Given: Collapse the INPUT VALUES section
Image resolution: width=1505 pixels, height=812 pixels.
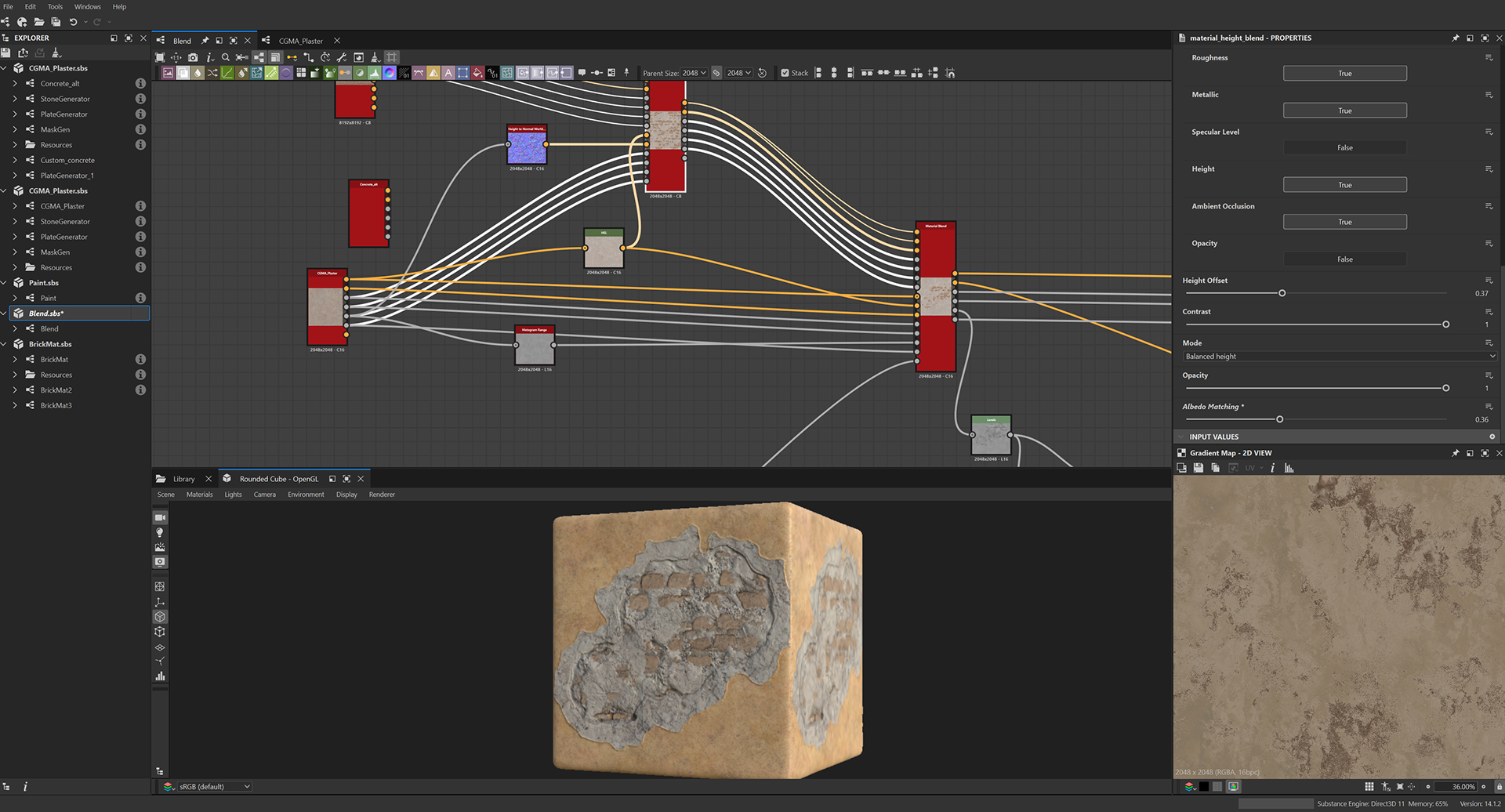Looking at the screenshot, I should [x=1181, y=437].
